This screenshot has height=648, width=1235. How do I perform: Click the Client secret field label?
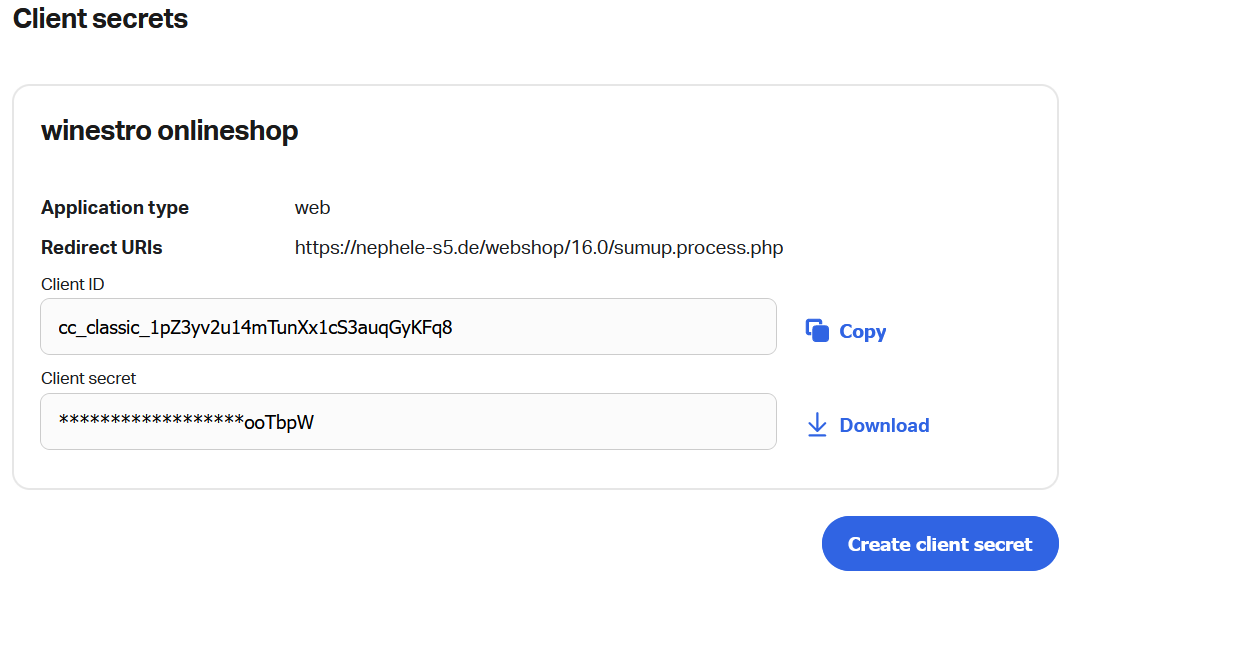[x=88, y=379]
